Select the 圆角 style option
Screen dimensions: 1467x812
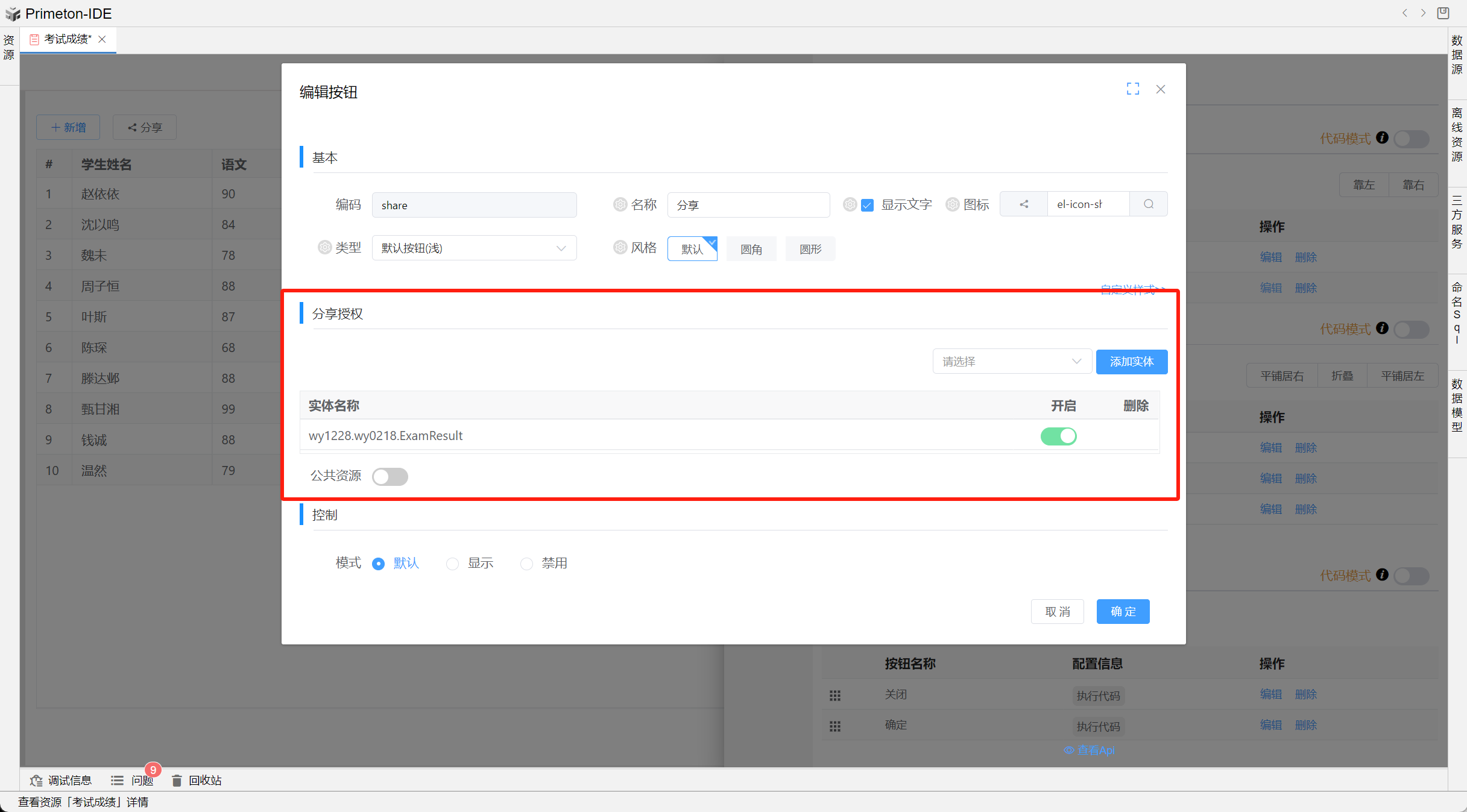click(751, 249)
